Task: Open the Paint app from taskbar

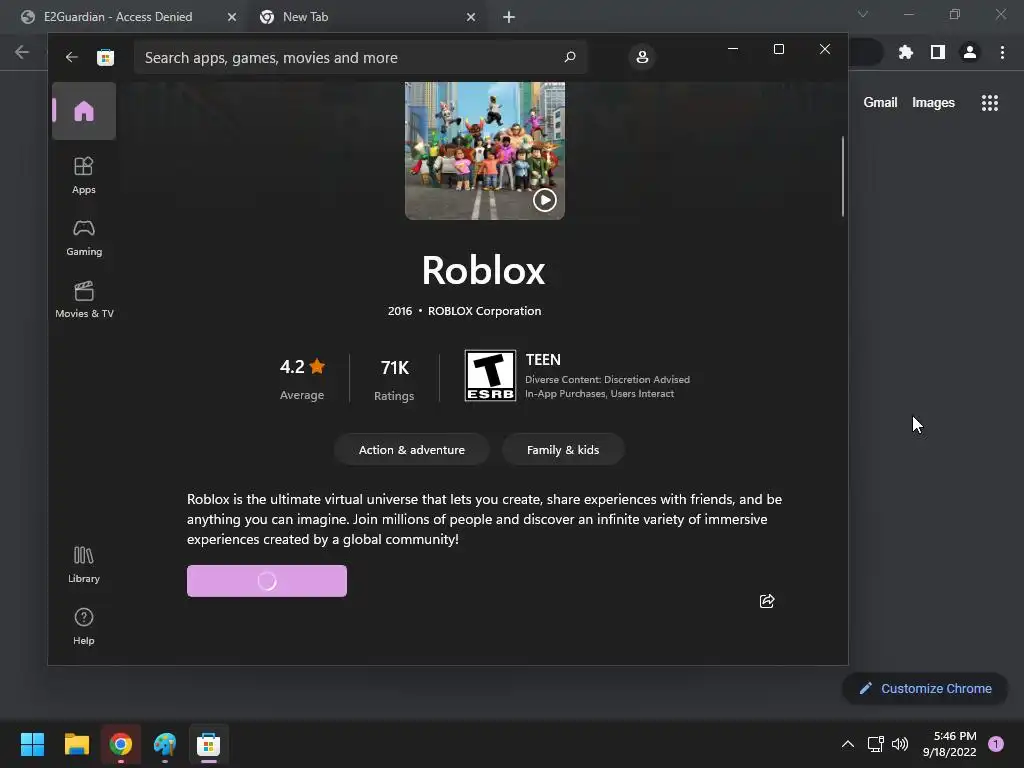Action: 165,744
